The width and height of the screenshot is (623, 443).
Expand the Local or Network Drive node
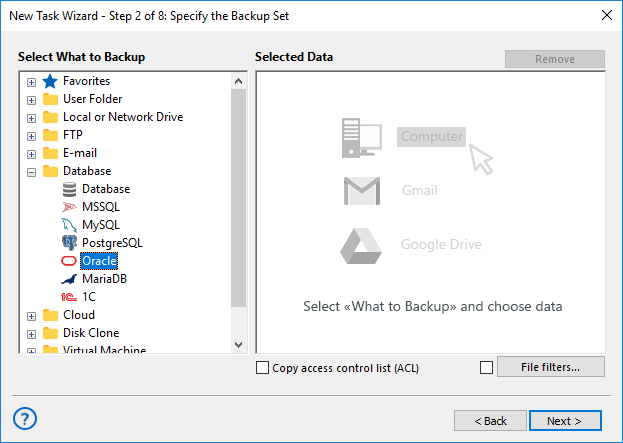point(31,118)
